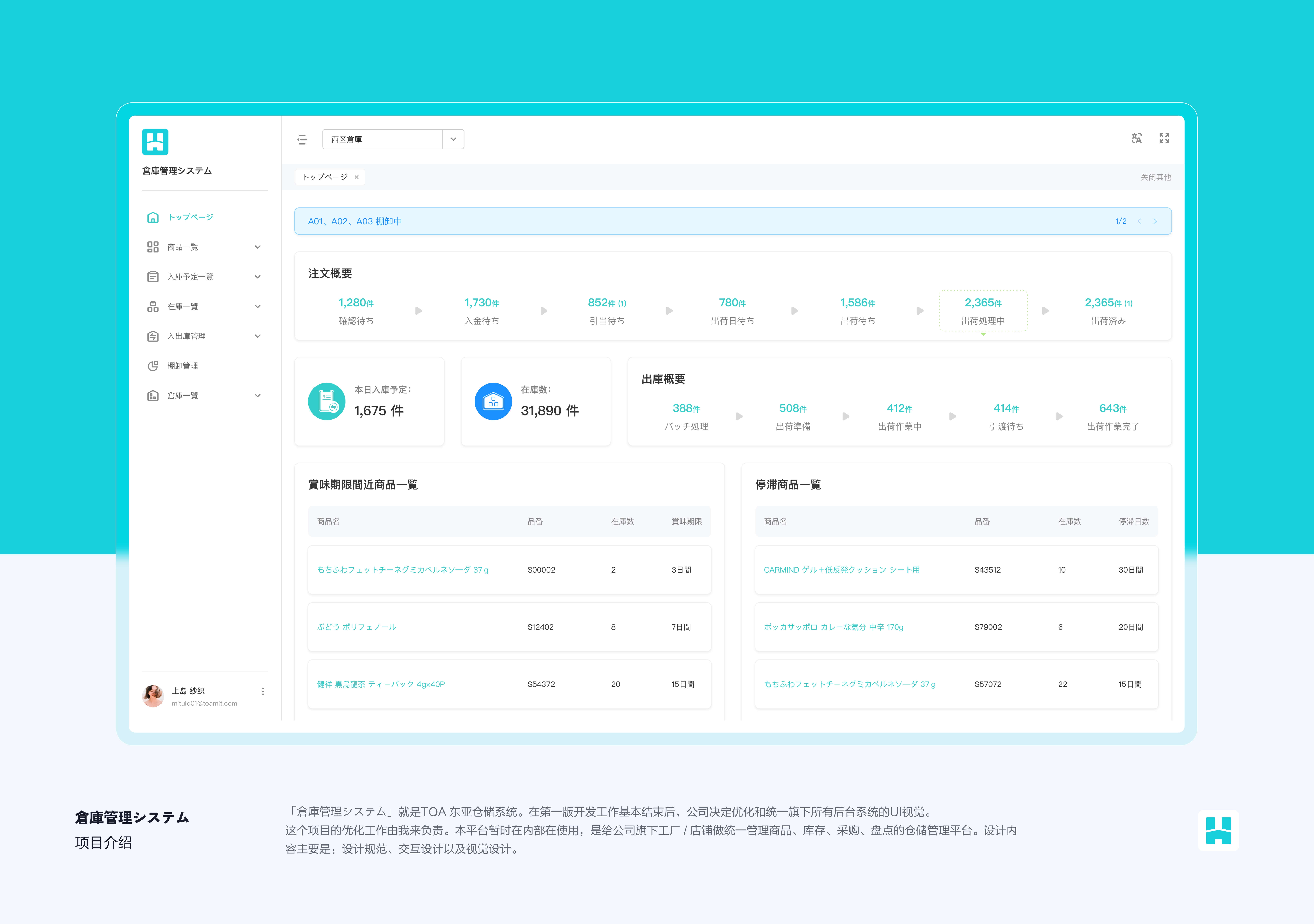The width and height of the screenshot is (1314, 924).
Task: Open user options three-dot menu
Action: pos(263,692)
